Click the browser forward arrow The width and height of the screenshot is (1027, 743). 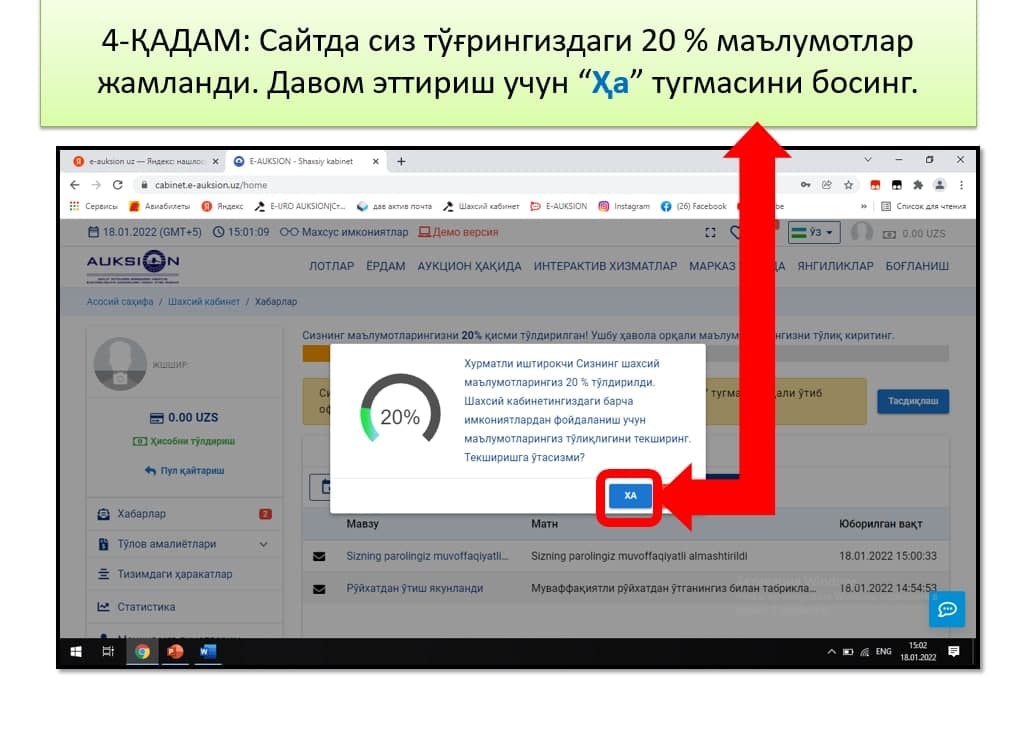(x=96, y=185)
